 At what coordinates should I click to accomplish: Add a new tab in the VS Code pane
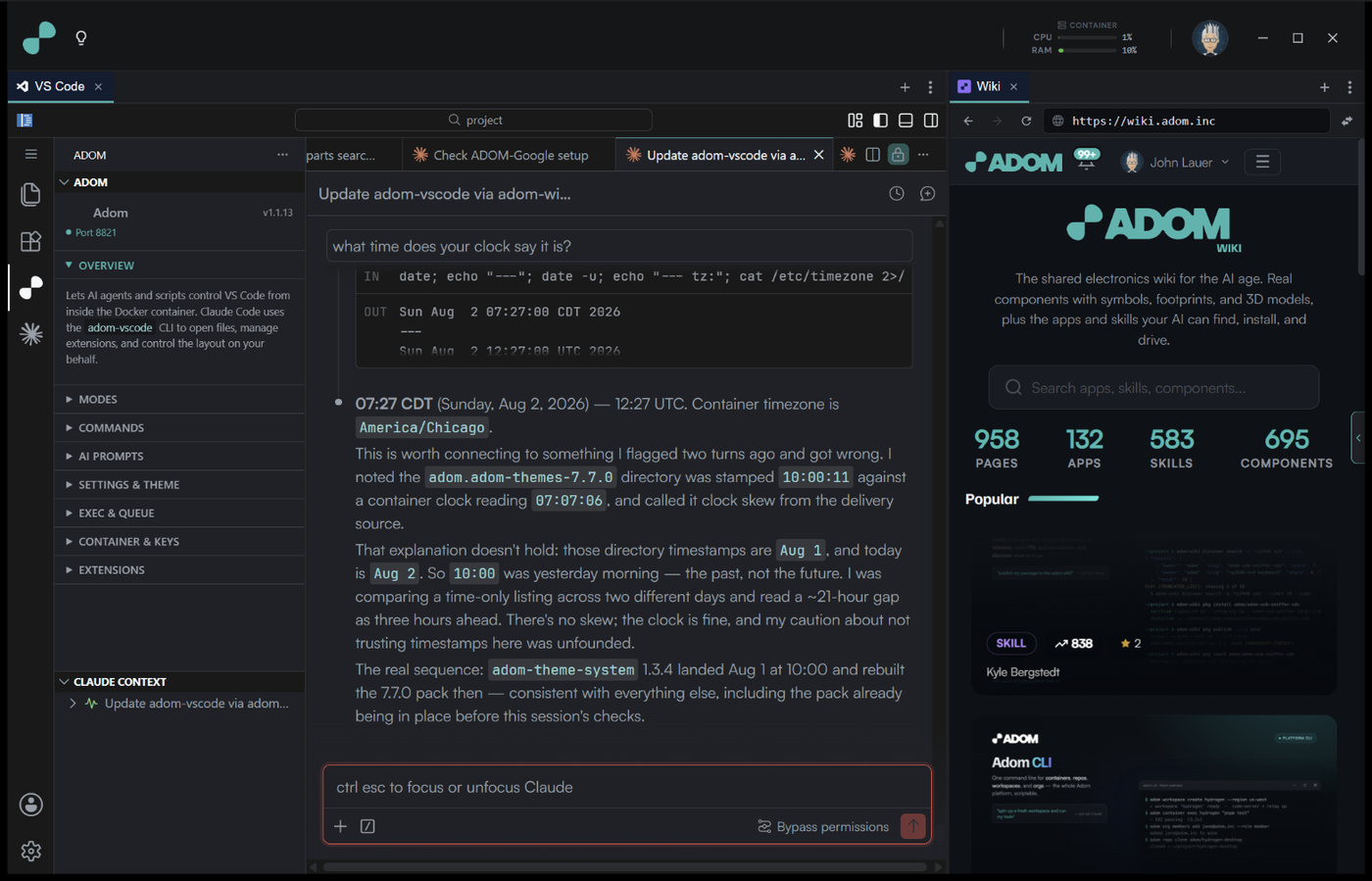tap(905, 87)
